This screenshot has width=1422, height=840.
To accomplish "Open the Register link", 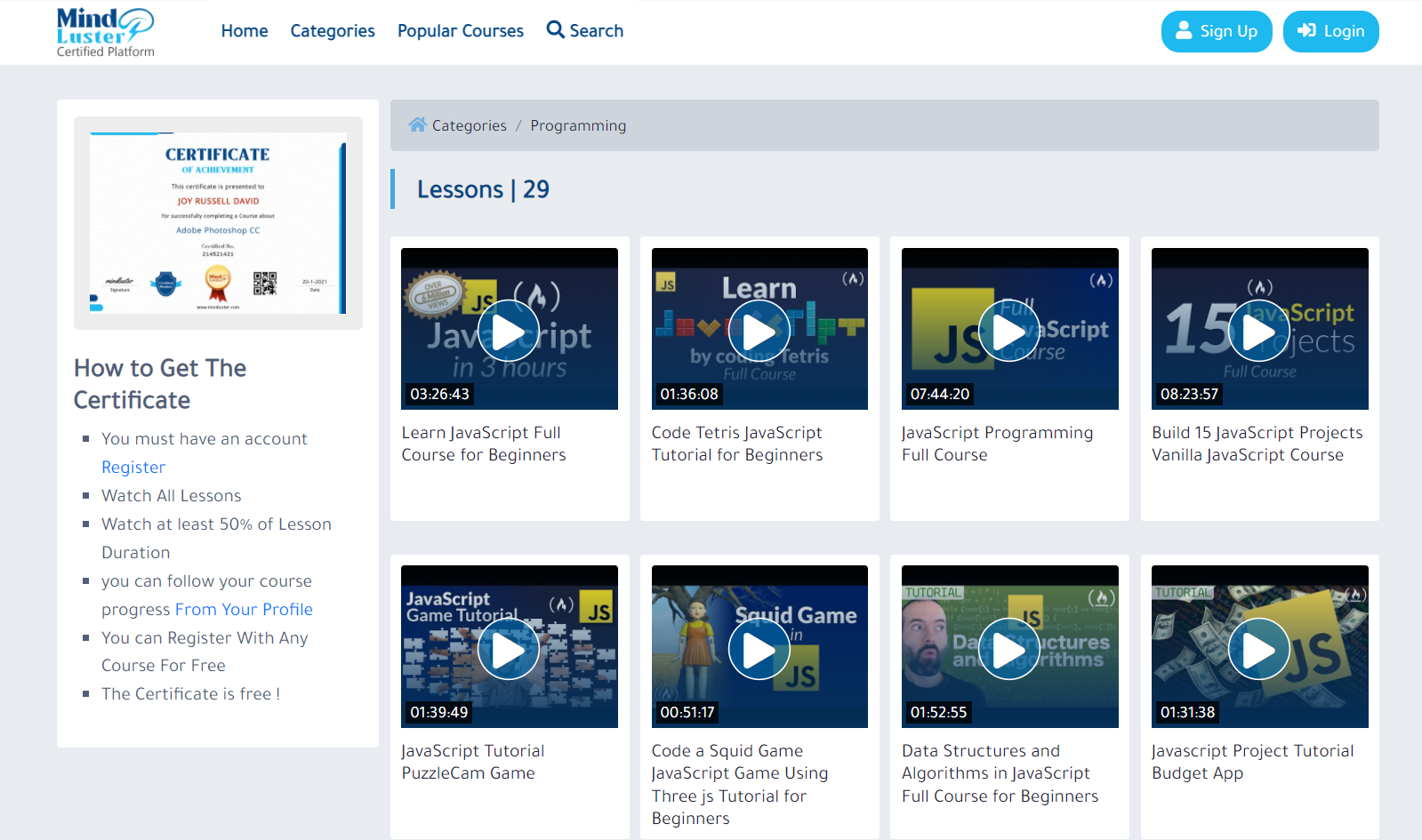I will [133, 468].
